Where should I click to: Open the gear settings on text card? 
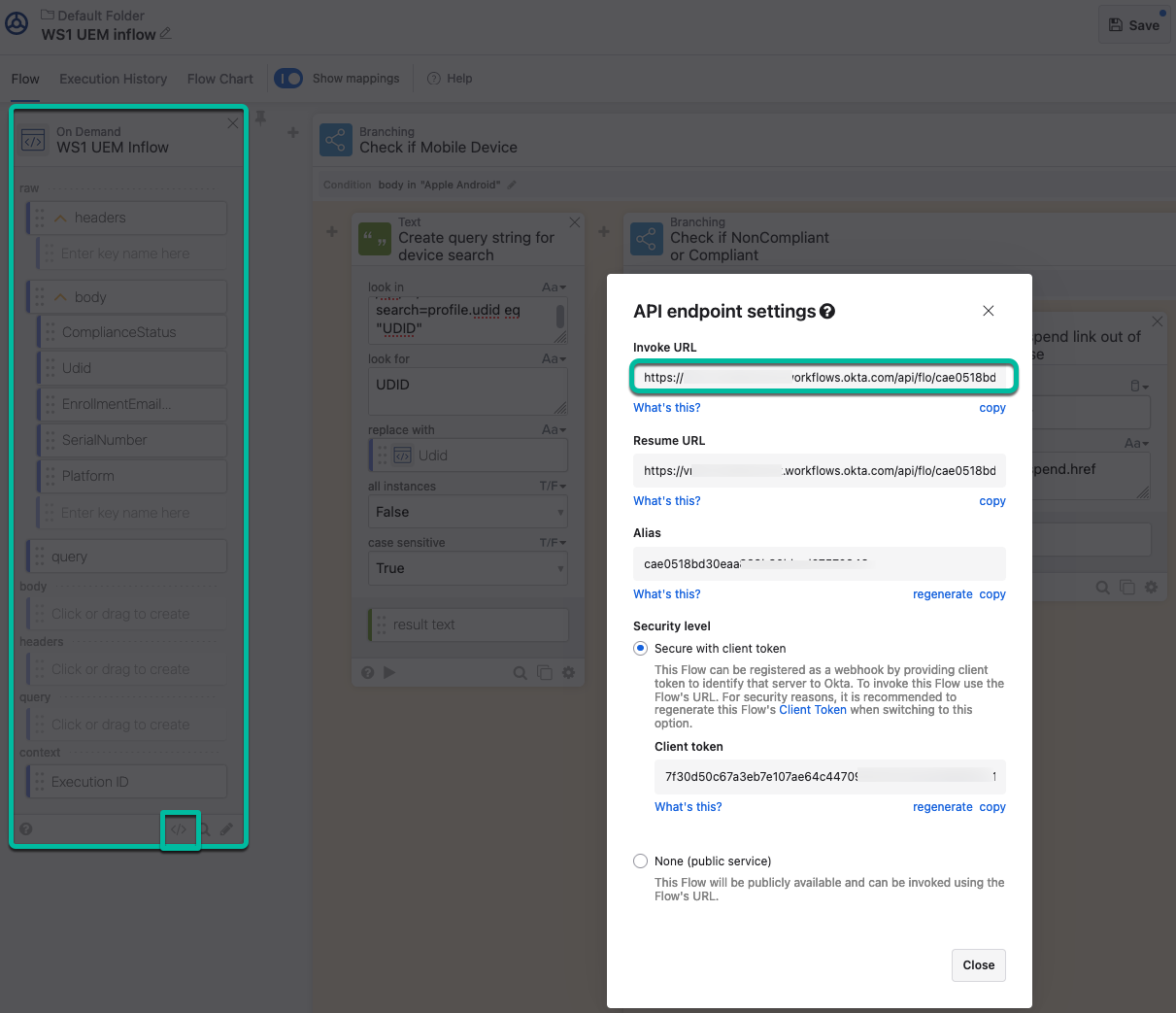pos(568,672)
